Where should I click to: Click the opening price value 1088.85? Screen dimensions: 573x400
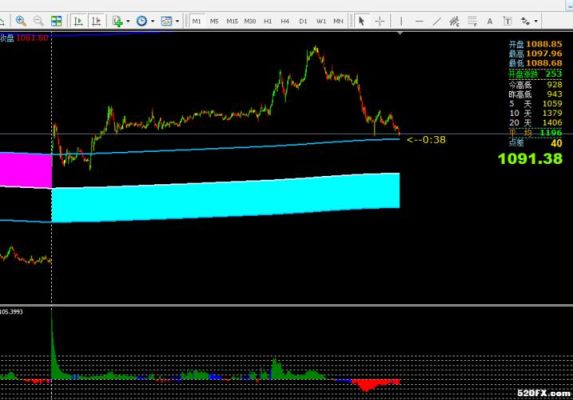pyautogui.click(x=544, y=44)
